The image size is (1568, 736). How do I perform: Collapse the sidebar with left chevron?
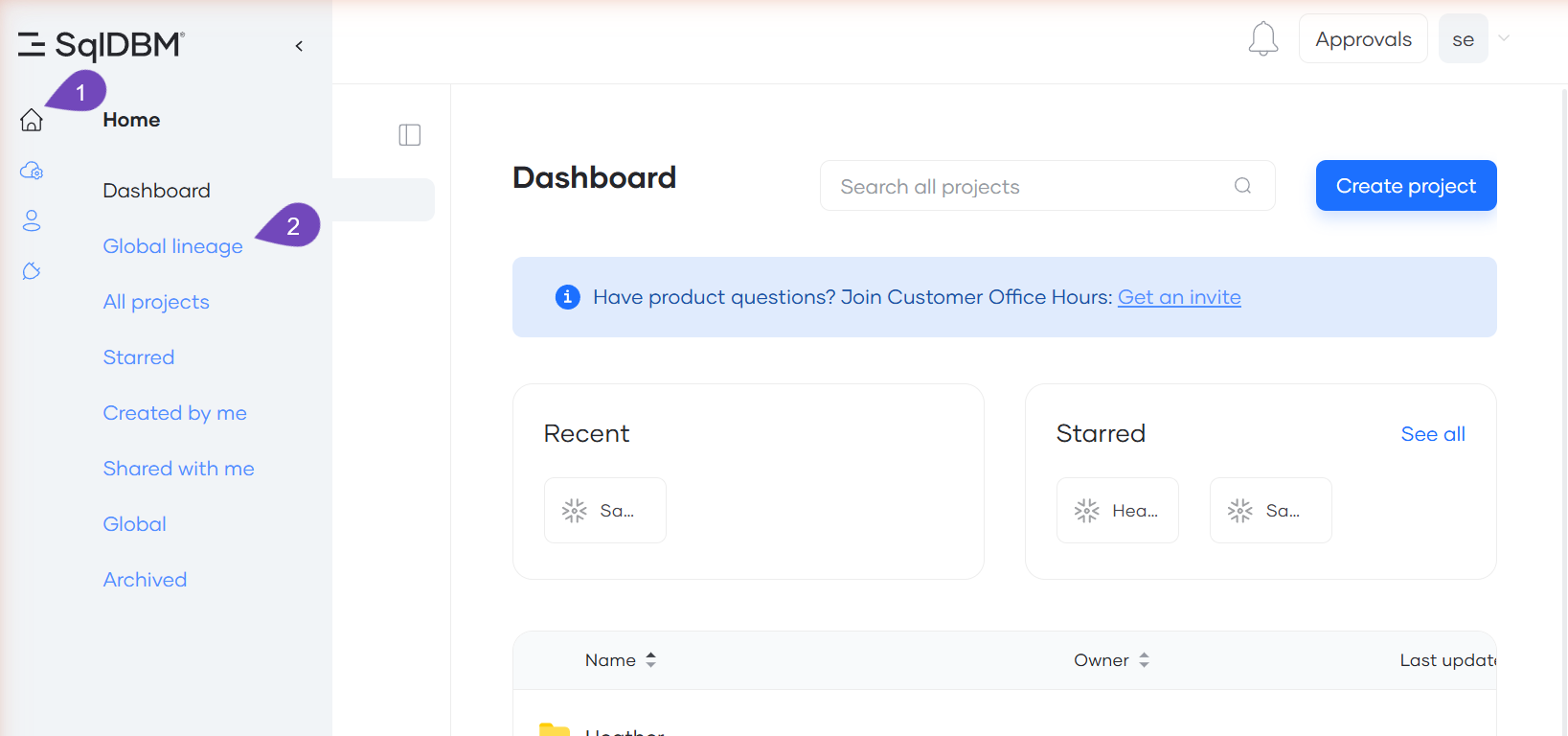click(299, 46)
